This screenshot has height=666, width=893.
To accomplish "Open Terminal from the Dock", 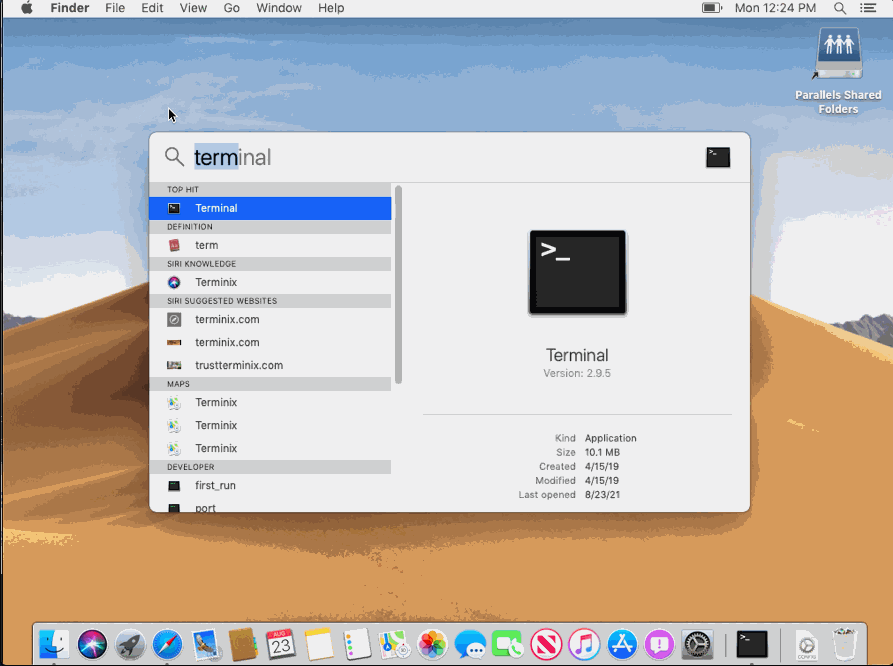I will point(752,644).
